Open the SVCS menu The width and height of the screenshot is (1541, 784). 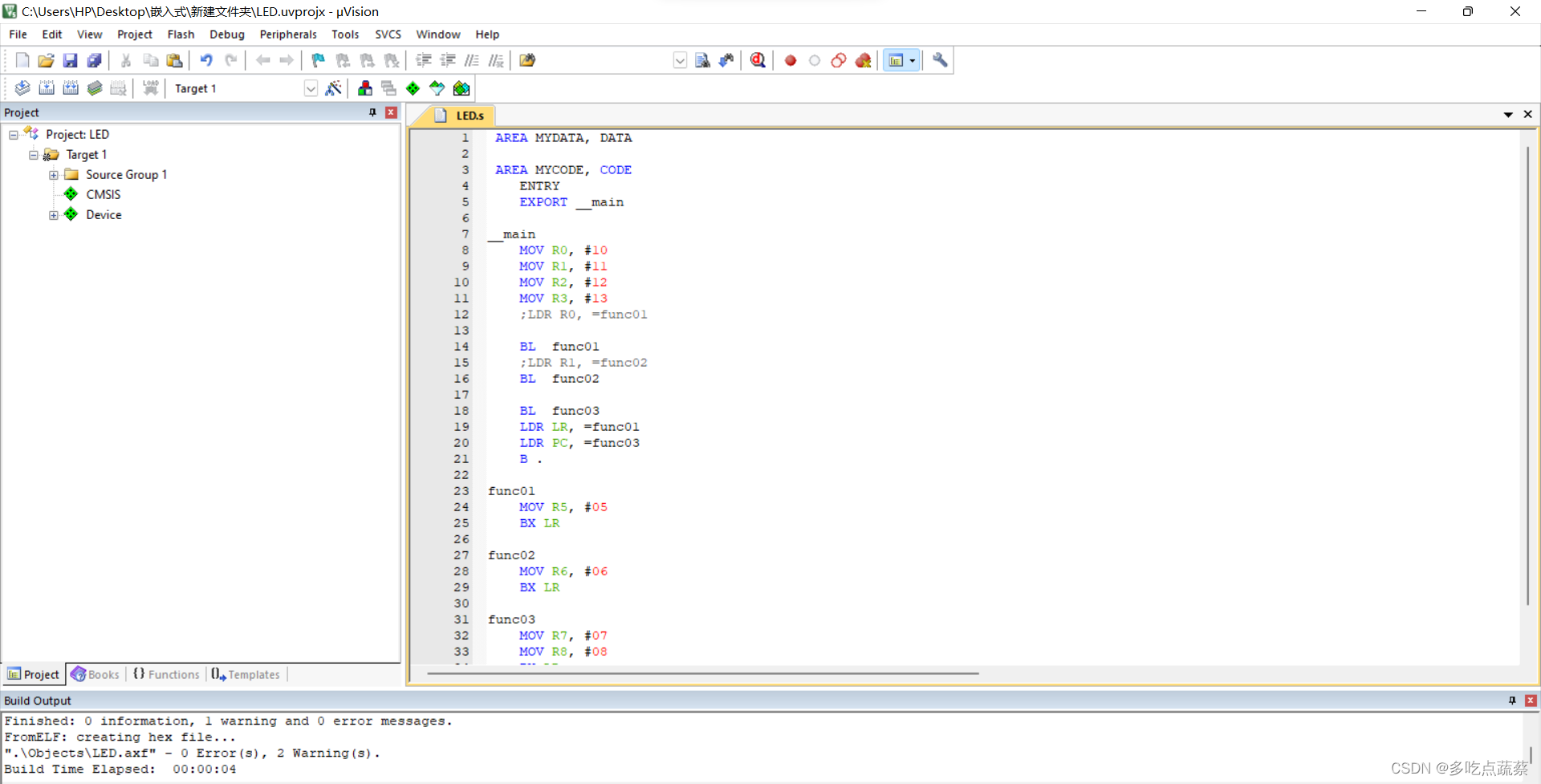(388, 35)
